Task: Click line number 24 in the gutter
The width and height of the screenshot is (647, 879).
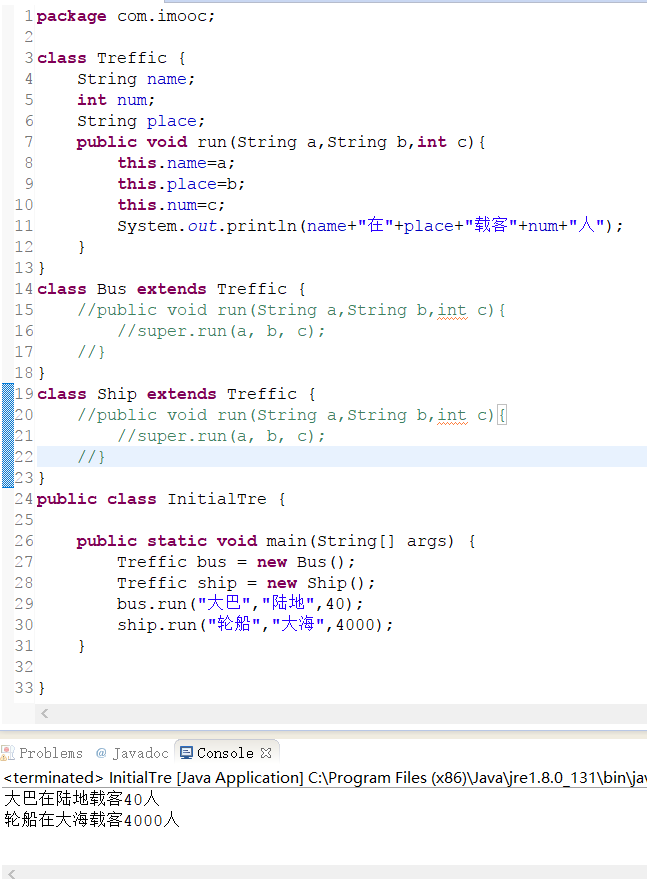Action: pos(24,499)
